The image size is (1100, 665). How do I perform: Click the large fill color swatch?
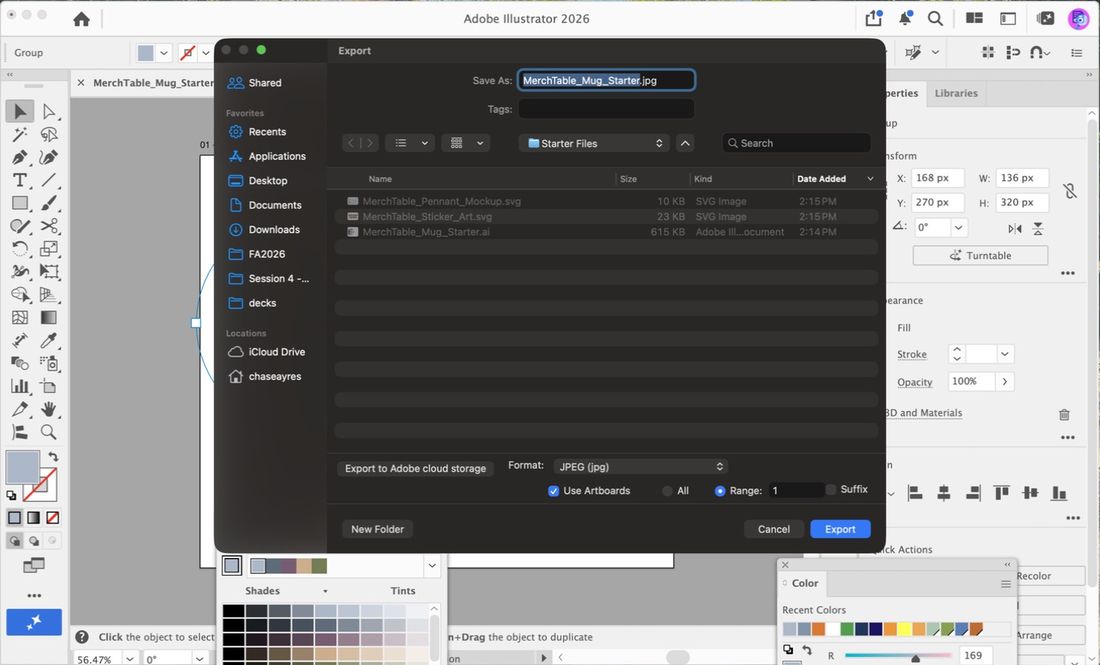coord(22,466)
